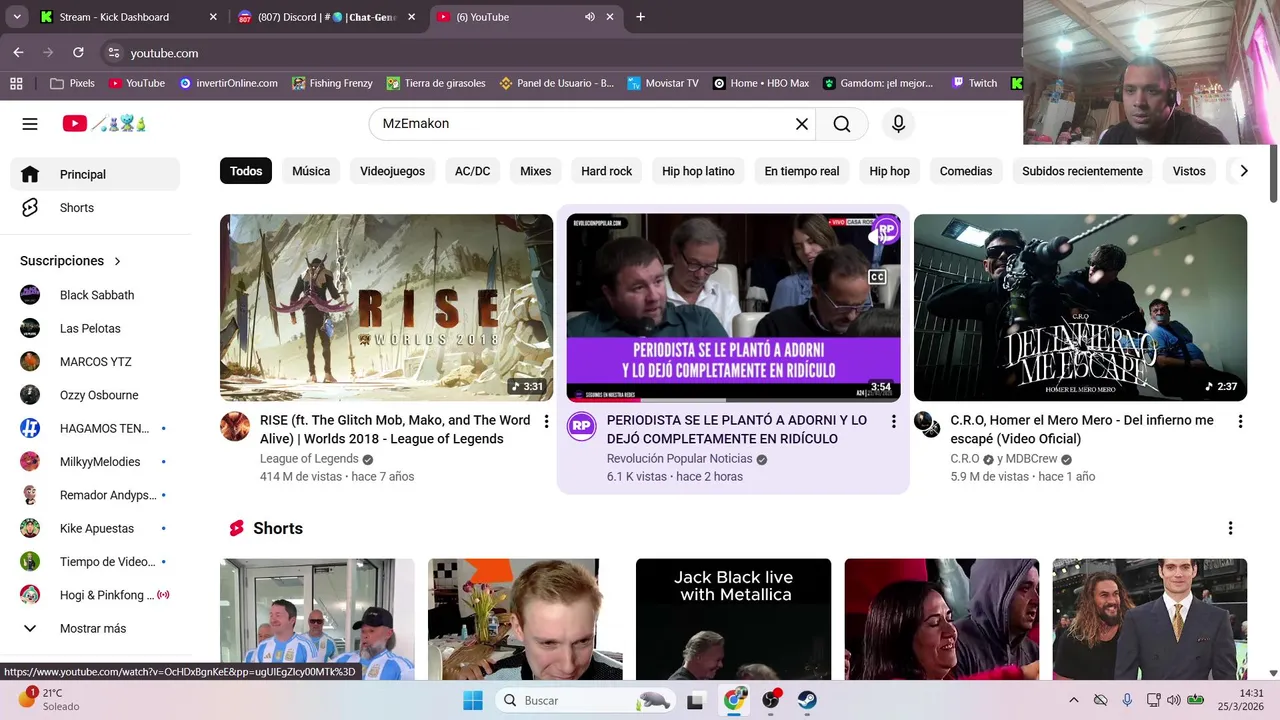This screenshot has width=1280, height=720.
Task: Open Steam from the taskbar
Action: tap(807, 700)
